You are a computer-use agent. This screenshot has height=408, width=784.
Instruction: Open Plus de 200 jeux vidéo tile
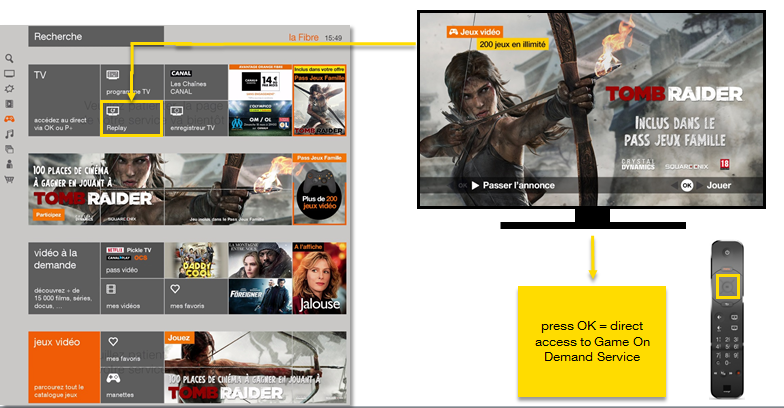[x=320, y=190]
